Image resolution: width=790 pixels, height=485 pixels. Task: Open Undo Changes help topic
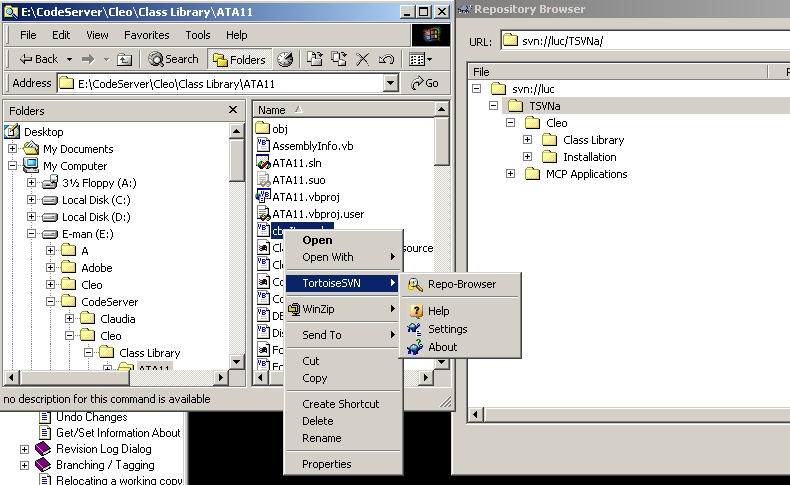[x=91, y=417]
